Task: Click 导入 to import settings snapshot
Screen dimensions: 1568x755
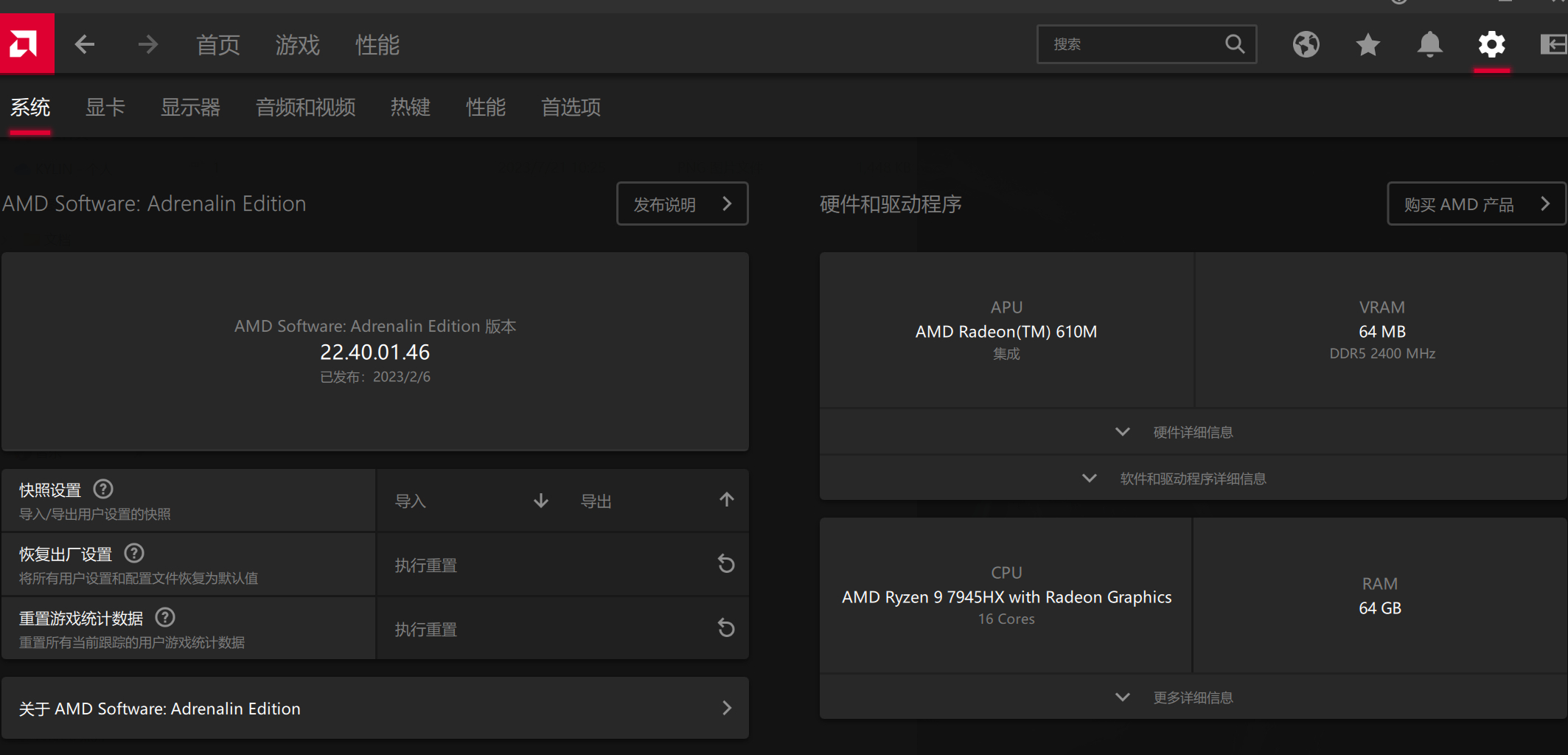Action: (x=472, y=501)
